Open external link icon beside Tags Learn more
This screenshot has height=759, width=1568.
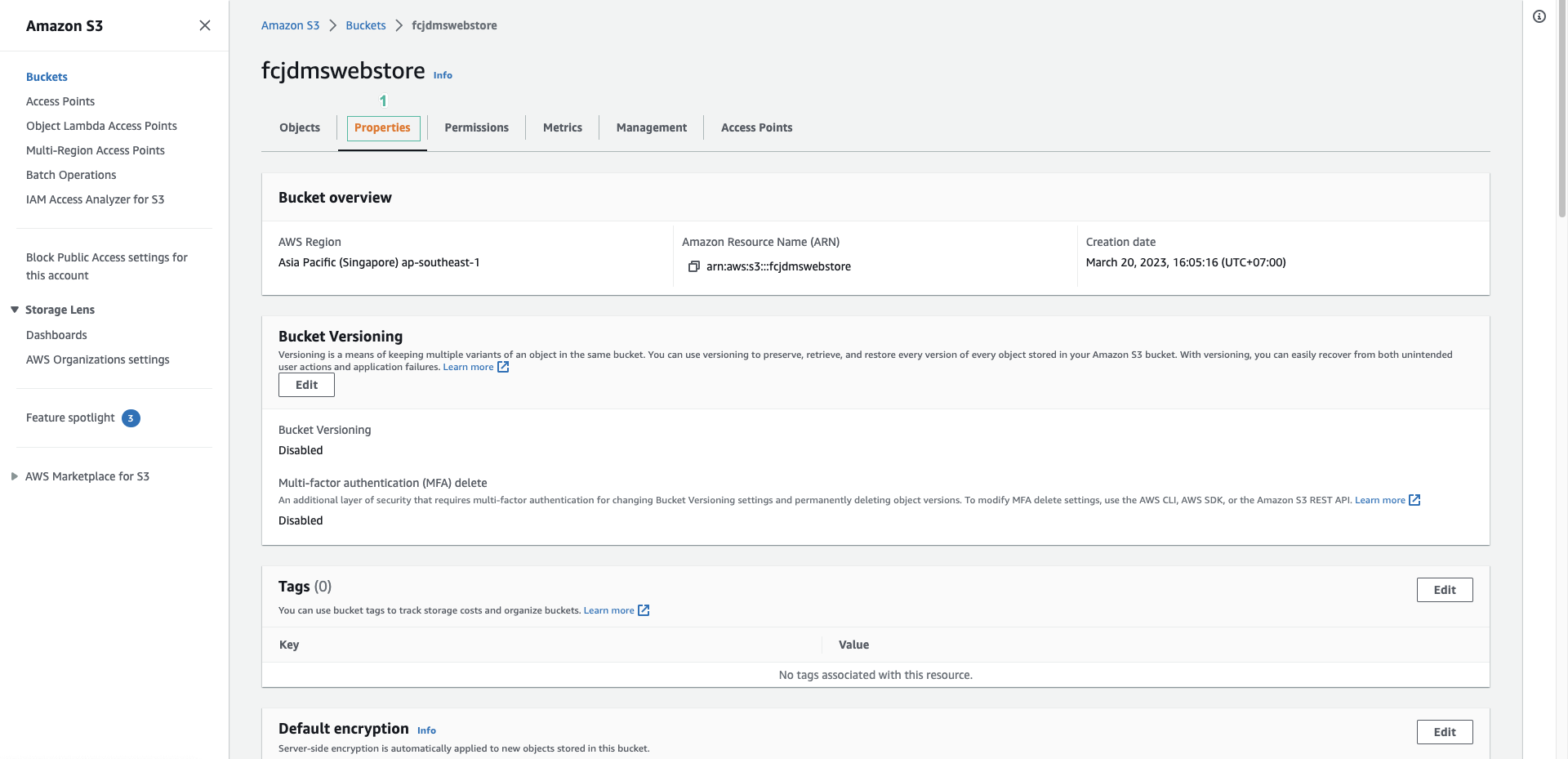pyautogui.click(x=644, y=610)
